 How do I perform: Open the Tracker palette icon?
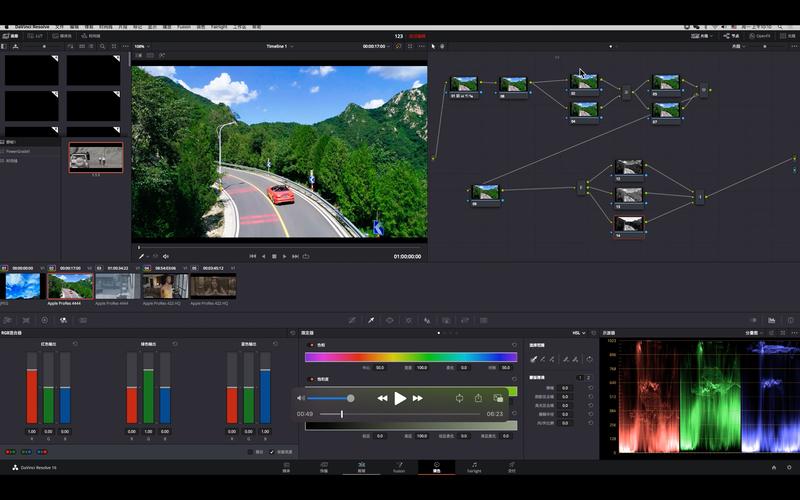pos(408,320)
